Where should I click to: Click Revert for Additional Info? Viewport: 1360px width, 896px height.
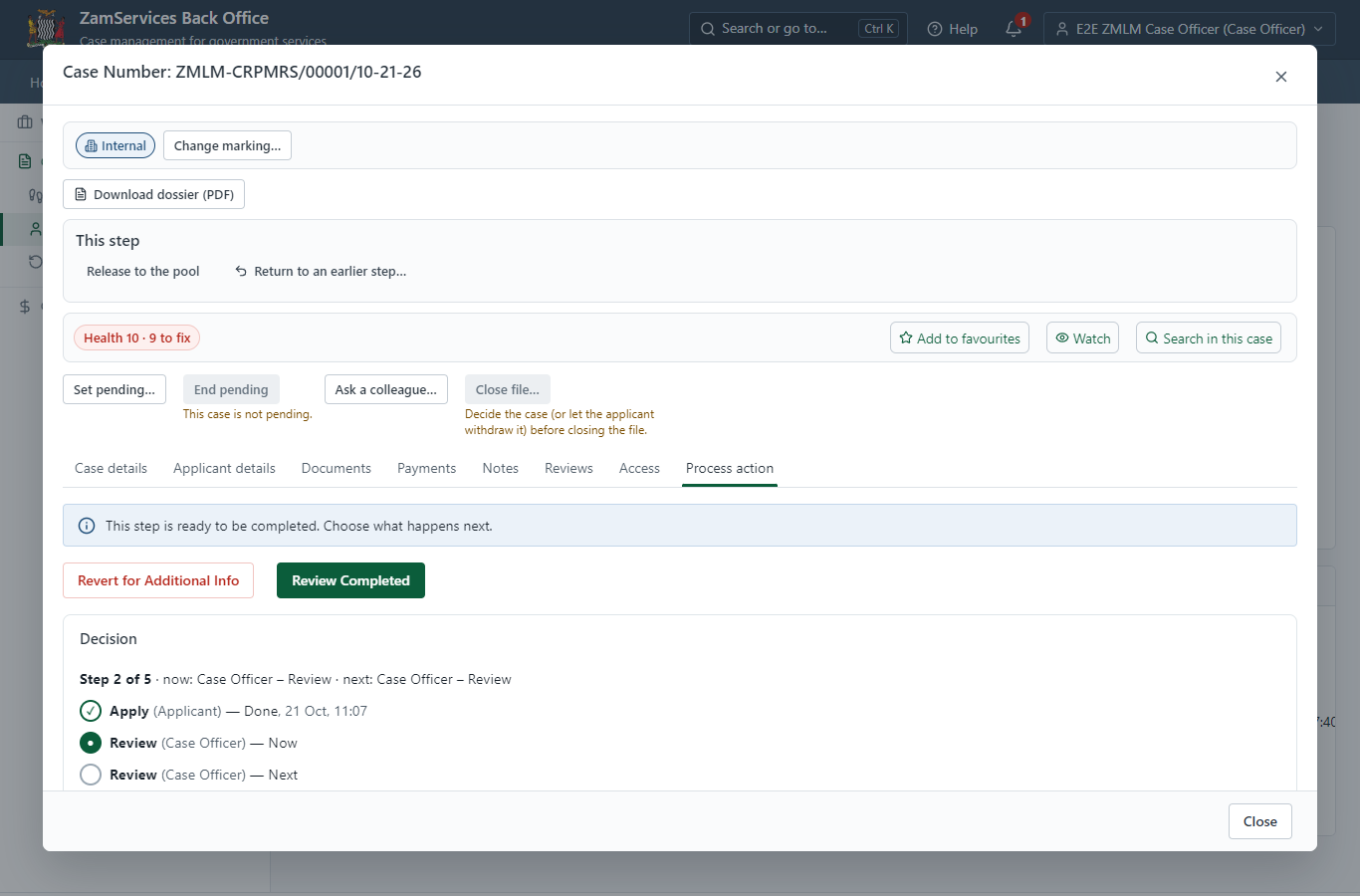158,580
